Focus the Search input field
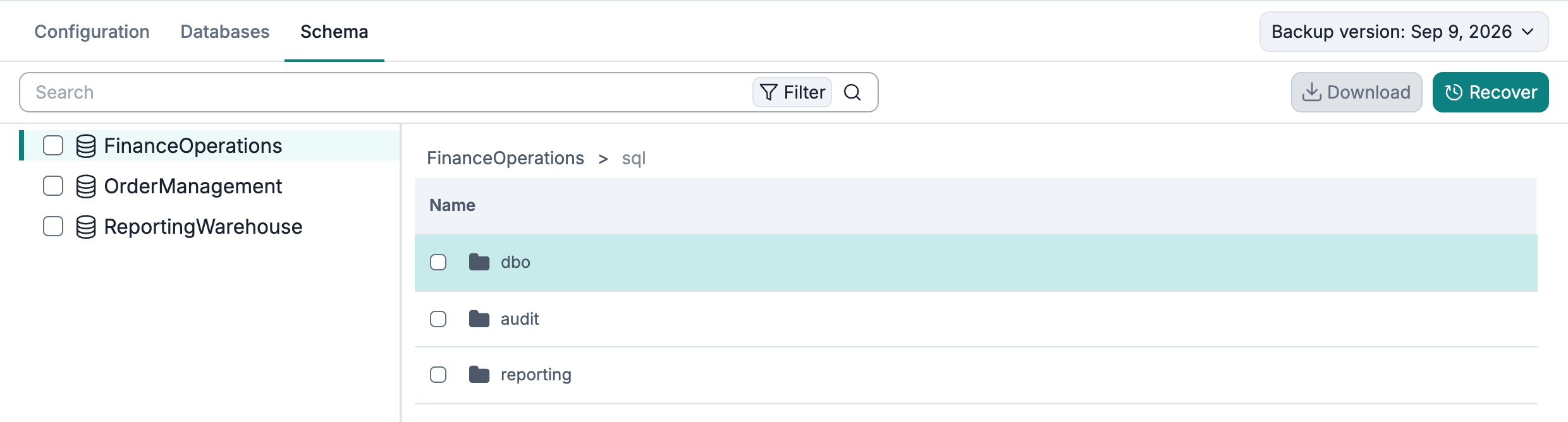The height and width of the screenshot is (422, 1568). (386, 92)
